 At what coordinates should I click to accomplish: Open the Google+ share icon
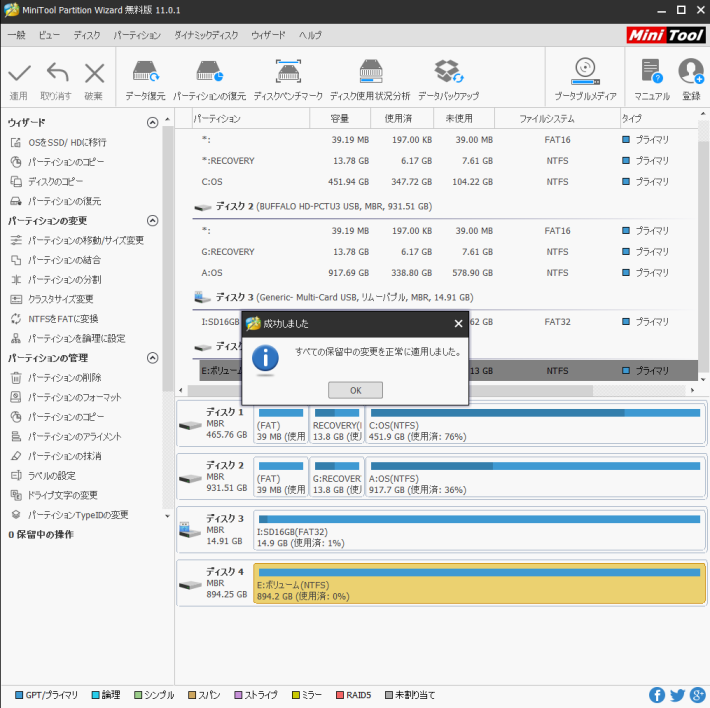(697, 695)
